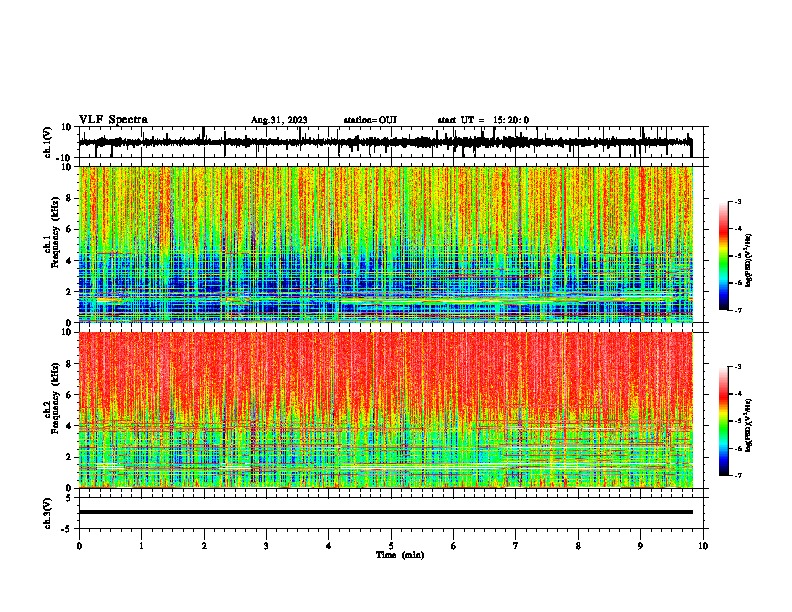Viewport: 792px width, 612px height.
Task: Click the "station=OUI" header label
Action: 370,120
